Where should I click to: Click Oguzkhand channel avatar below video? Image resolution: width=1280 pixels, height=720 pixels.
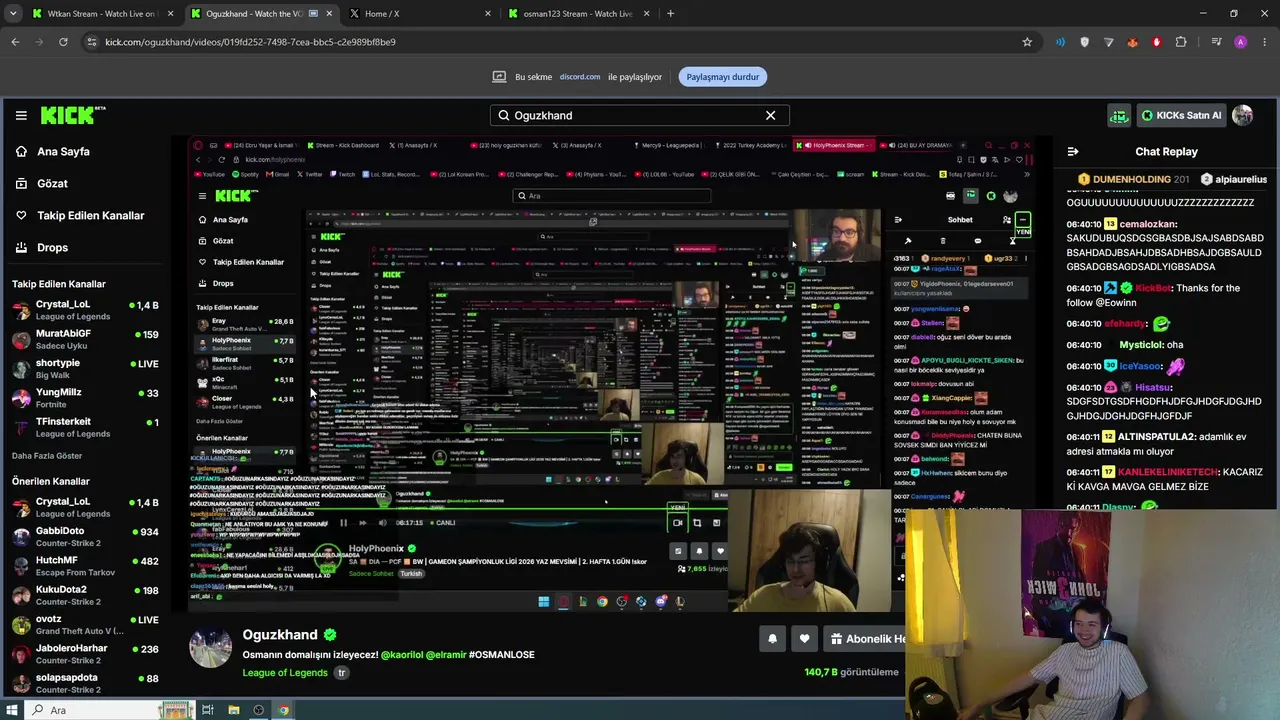point(210,647)
